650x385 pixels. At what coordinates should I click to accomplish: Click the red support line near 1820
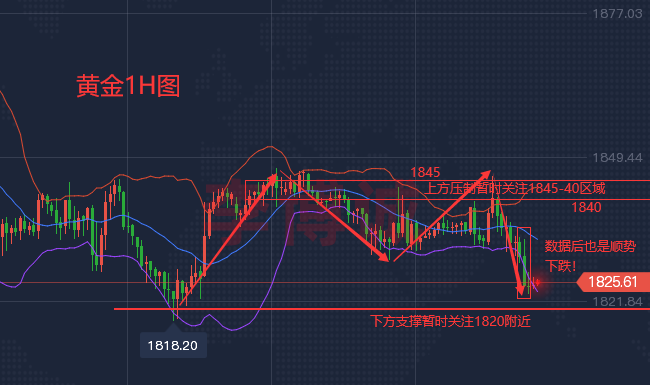[382, 309]
